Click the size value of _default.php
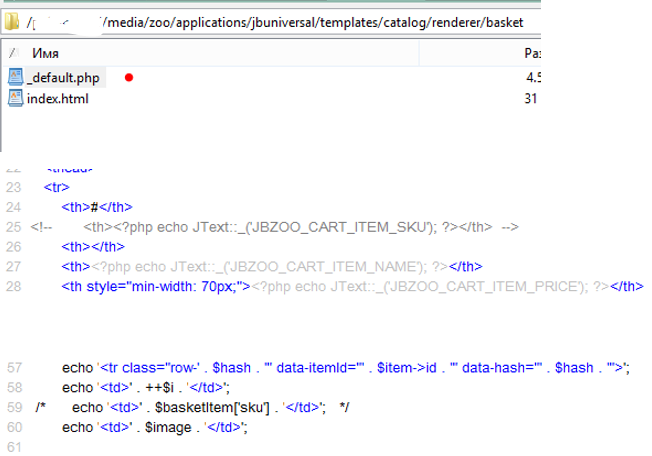 533,77
